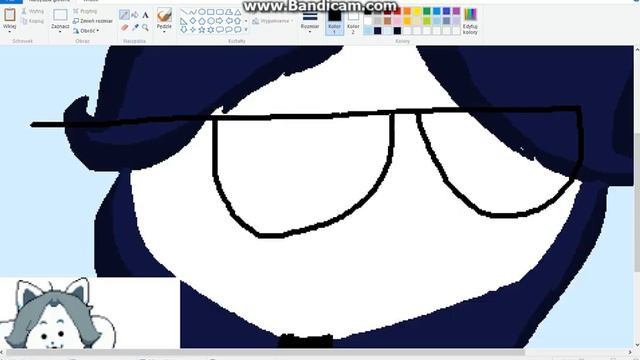Image resolution: width=640 pixels, height=360 pixels.
Task: Choose the left arrow shape
Action: pos(229,21)
